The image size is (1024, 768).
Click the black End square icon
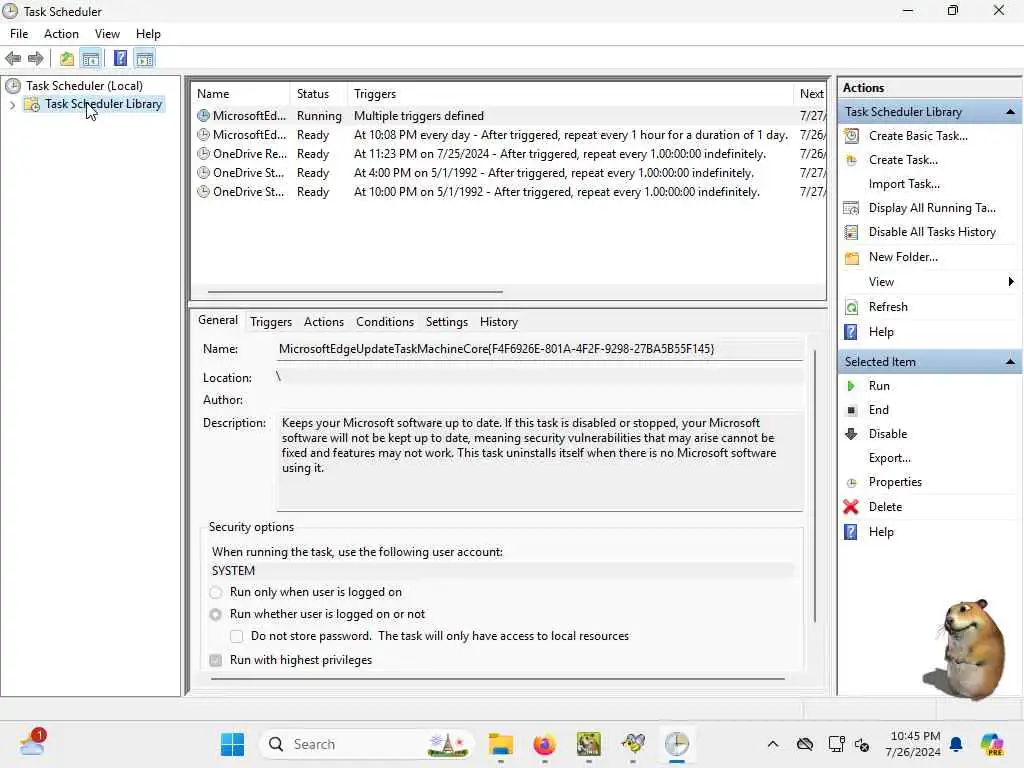pyautogui.click(x=852, y=410)
